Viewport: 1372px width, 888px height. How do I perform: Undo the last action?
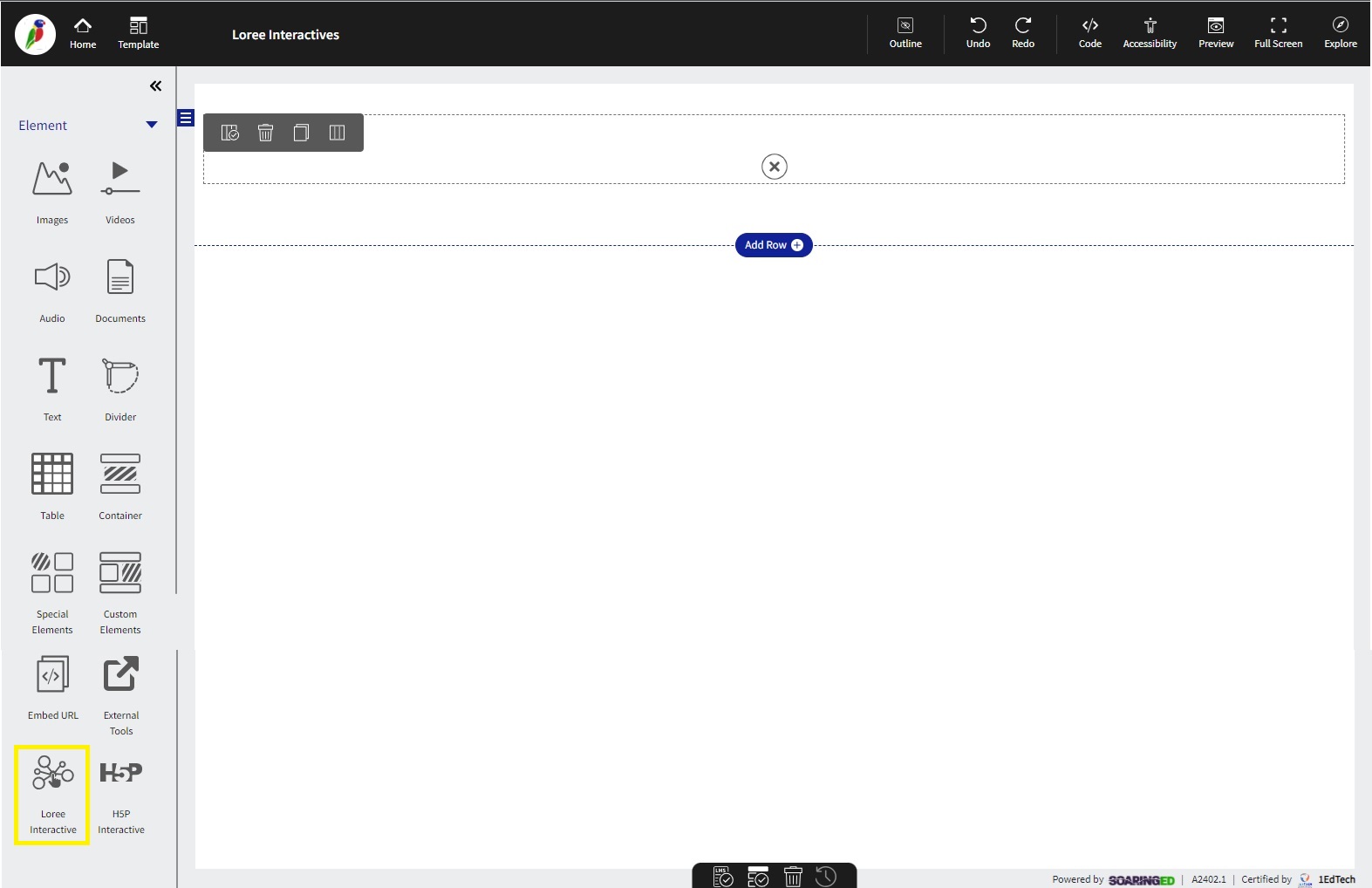coord(978,33)
